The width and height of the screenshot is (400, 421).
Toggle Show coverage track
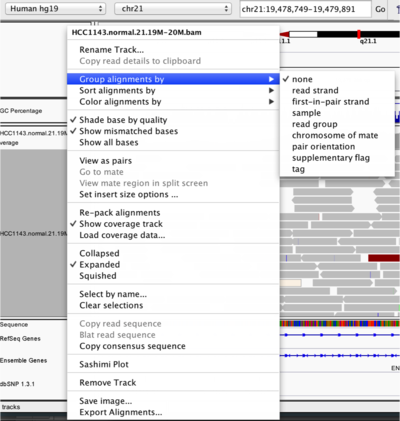click(x=173, y=224)
